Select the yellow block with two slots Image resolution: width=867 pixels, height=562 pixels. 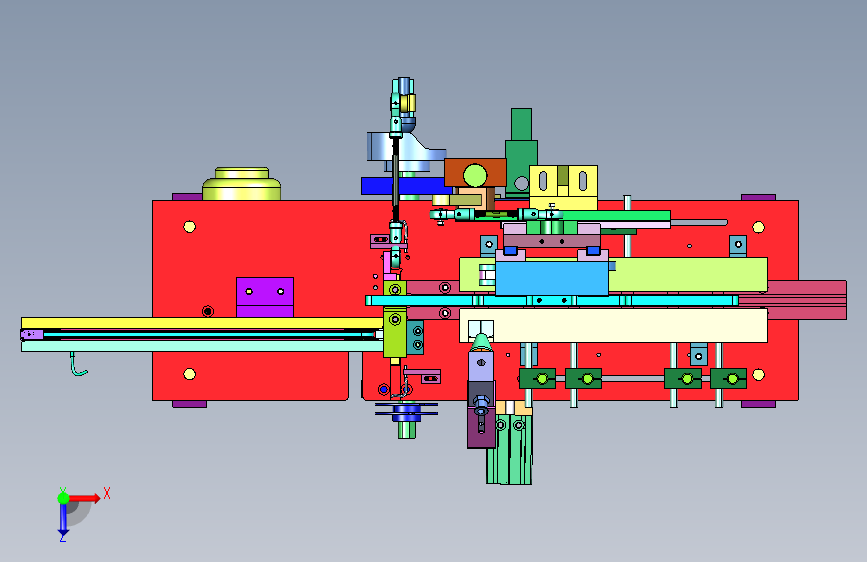[x=563, y=187]
